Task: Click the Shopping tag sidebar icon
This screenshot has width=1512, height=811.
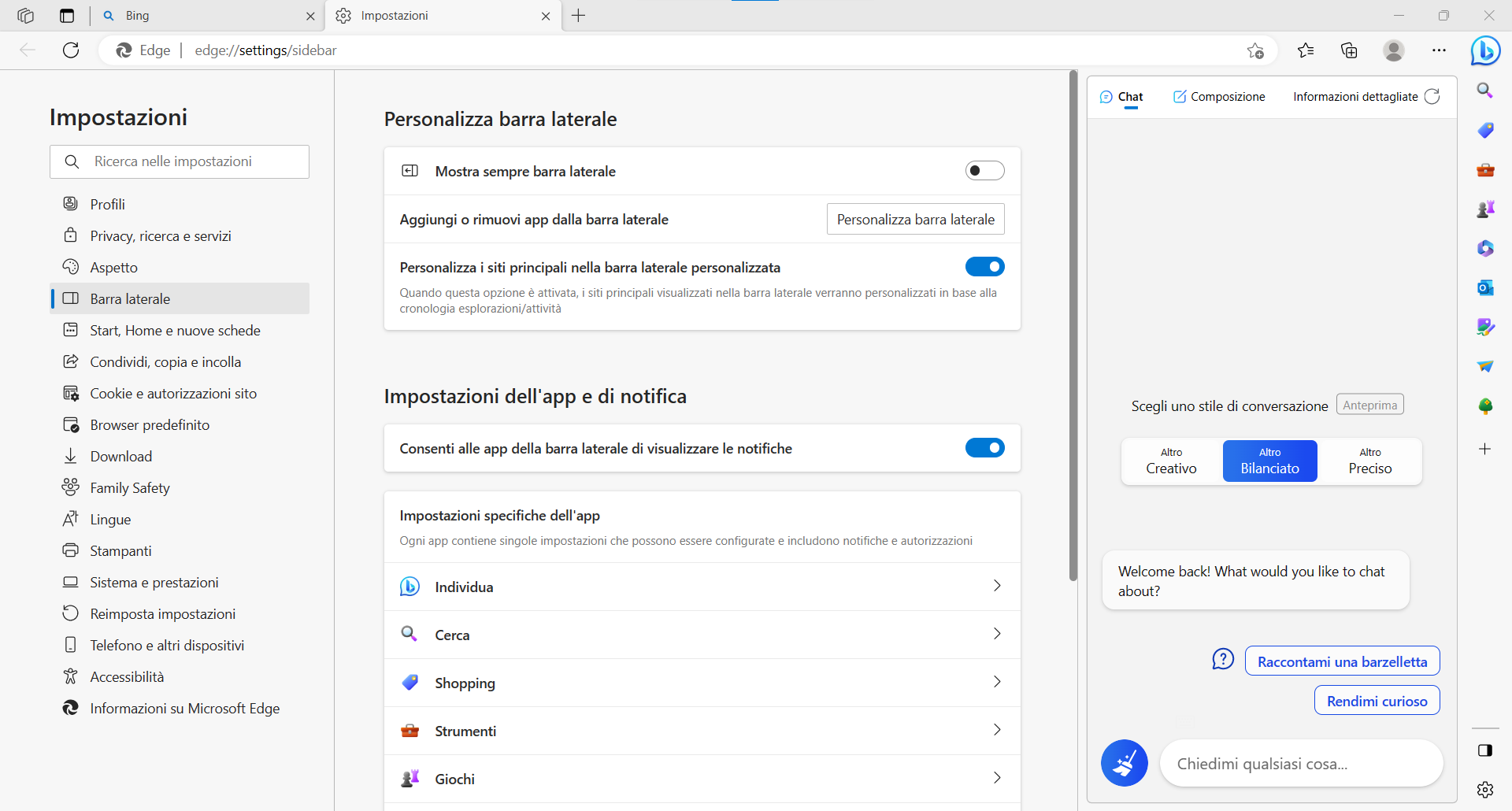Action: click(x=1485, y=130)
